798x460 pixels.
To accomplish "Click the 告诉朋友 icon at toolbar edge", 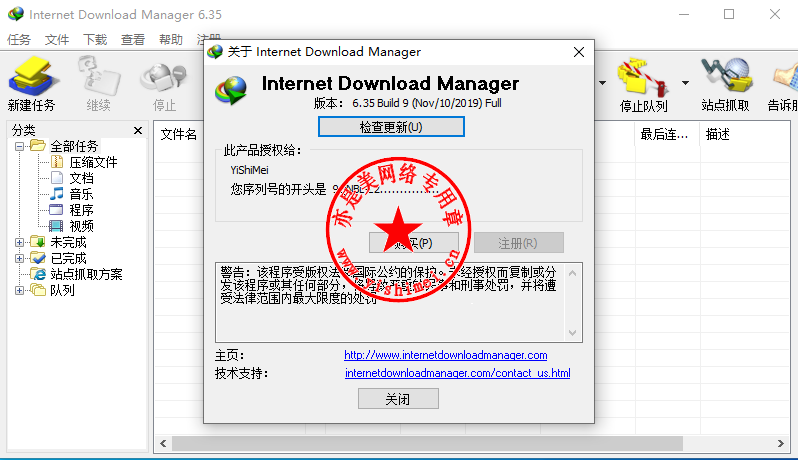I will (783, 84).
